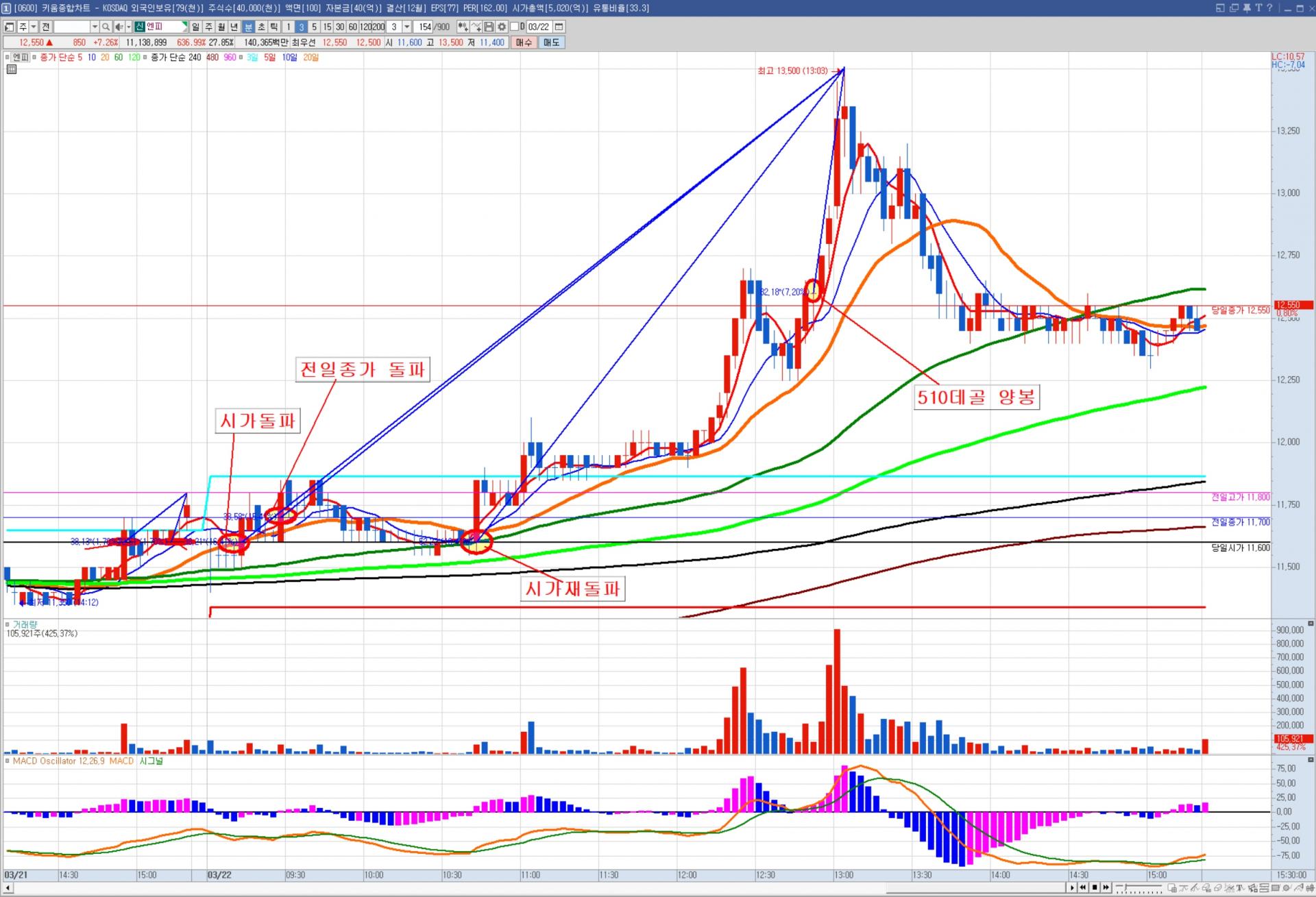Click the red 매수 buy button

524,42
